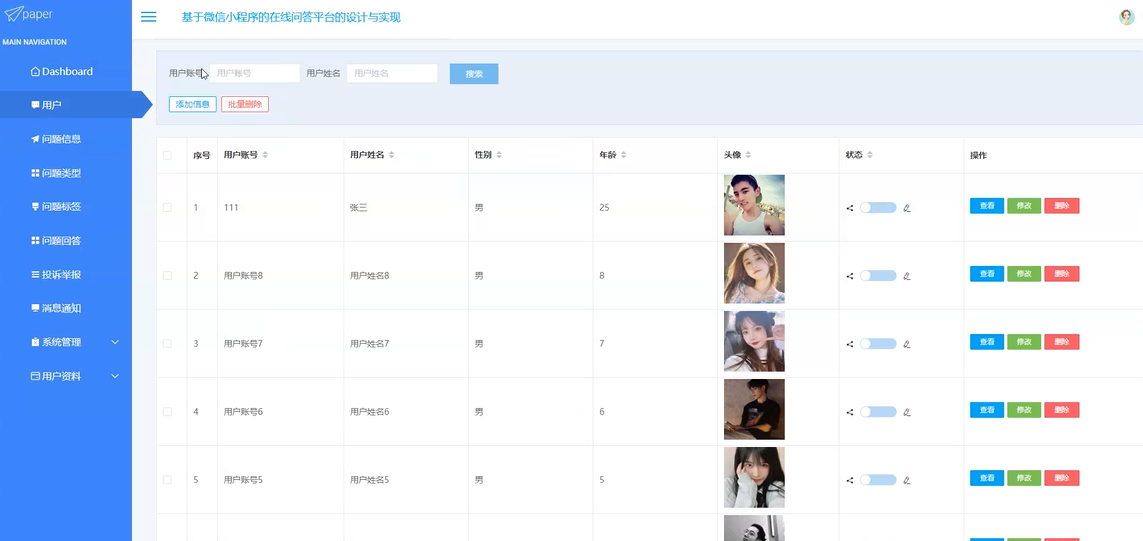
Task: Open avatar photo of user 张三
Action: pyautogui.click(x=754, y=205)
